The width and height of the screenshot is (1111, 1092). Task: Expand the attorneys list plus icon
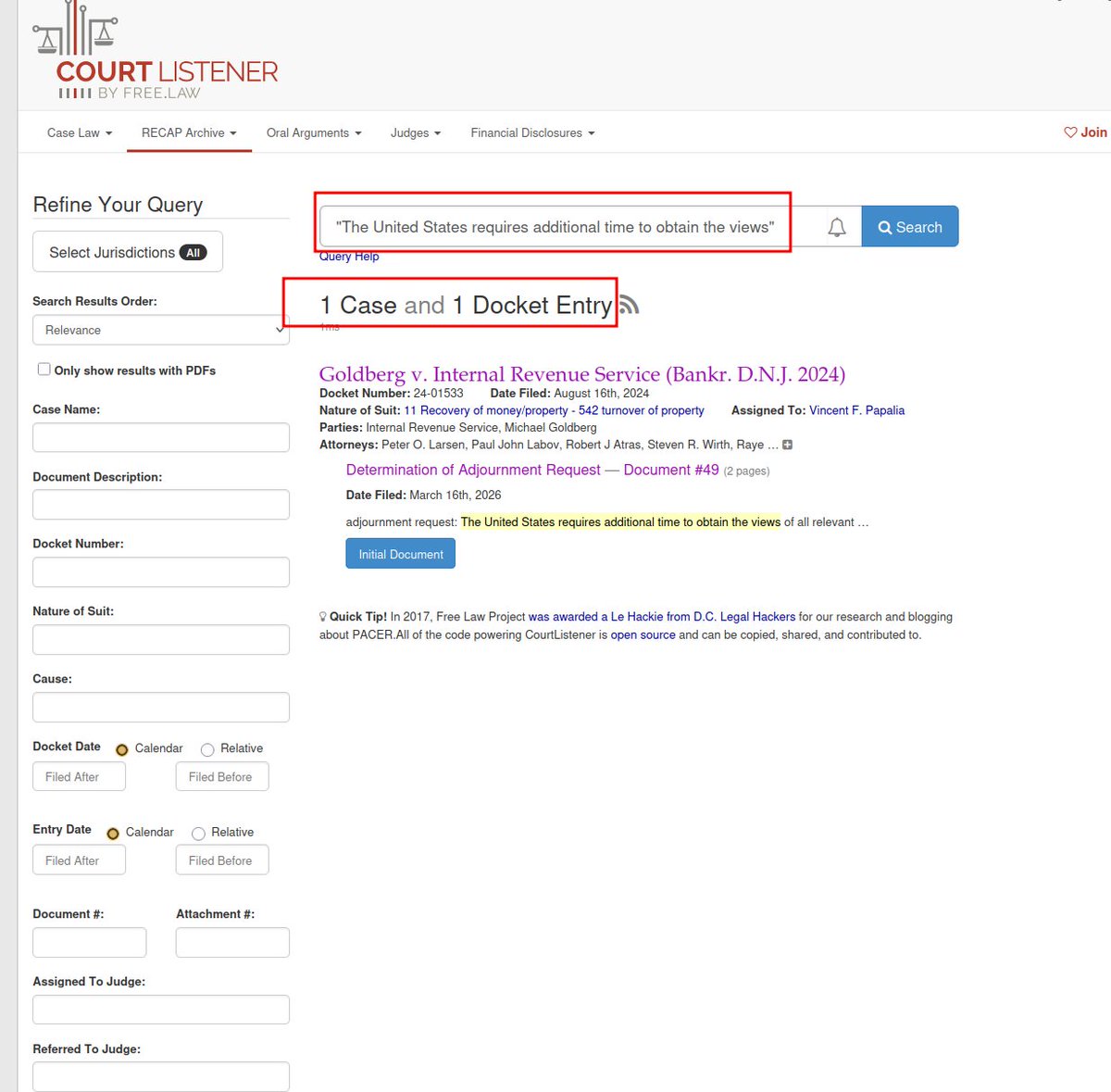point(787,445)
